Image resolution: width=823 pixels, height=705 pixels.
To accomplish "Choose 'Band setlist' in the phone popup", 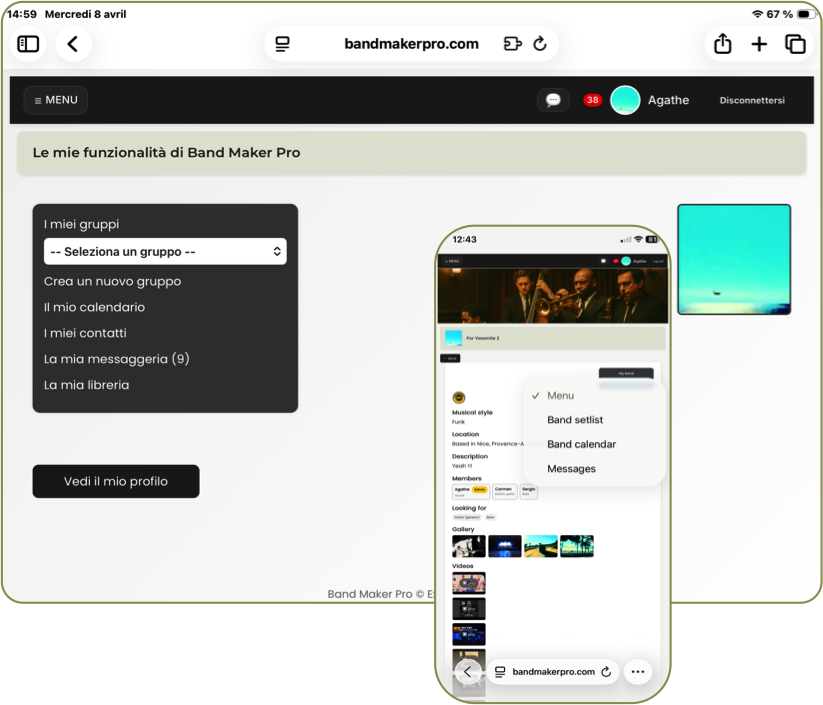I will click(x=575, y=419).
